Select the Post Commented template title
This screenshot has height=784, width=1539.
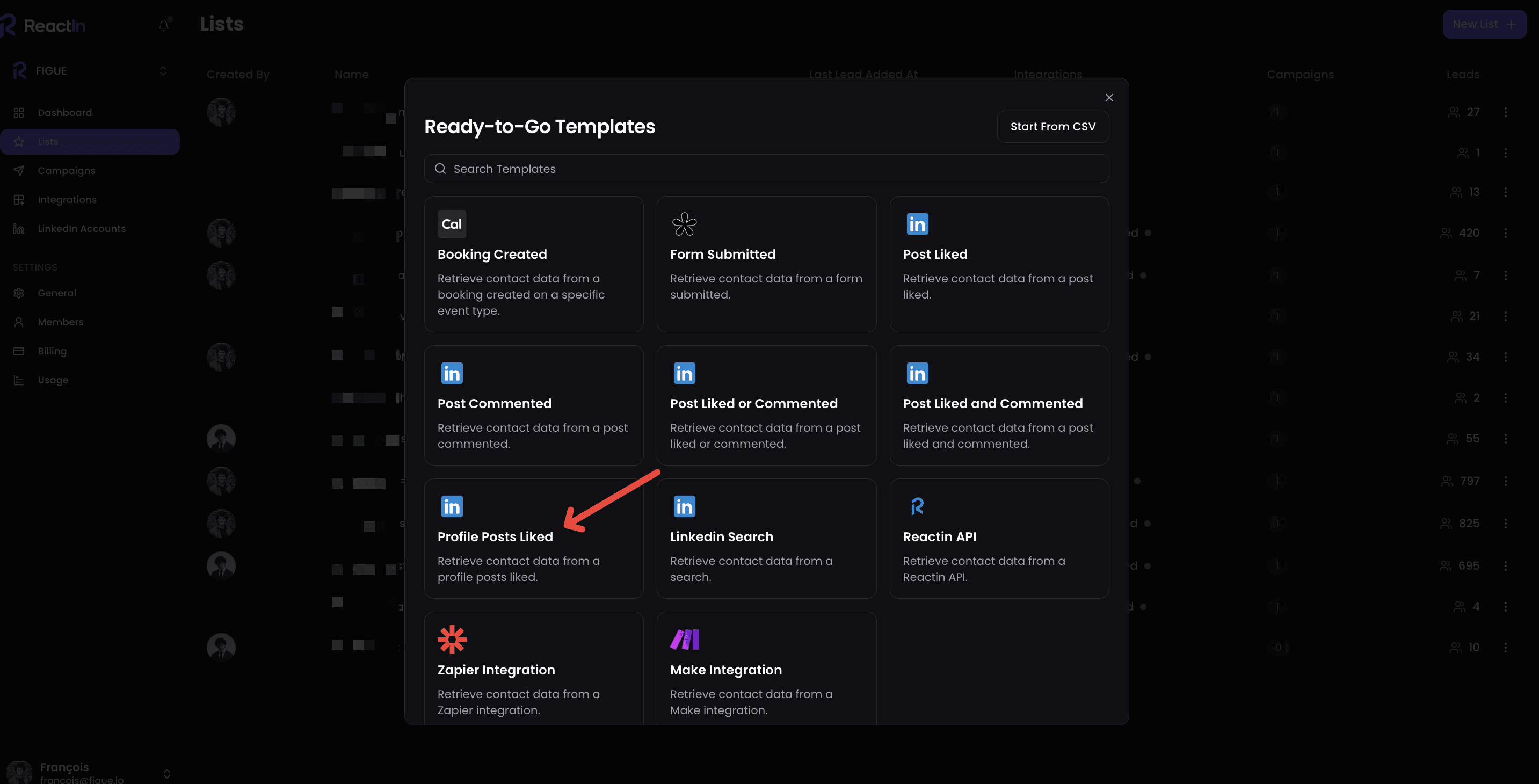coord(495,404)
